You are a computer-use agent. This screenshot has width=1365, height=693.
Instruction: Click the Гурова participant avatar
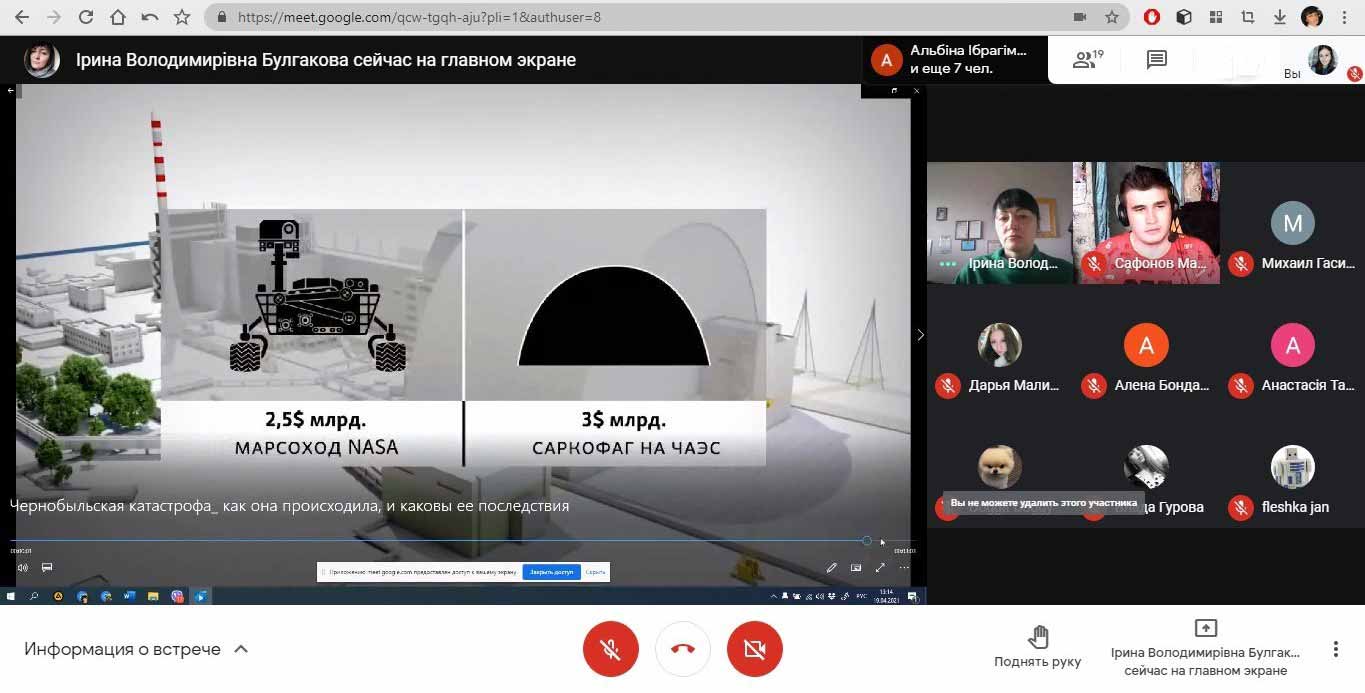tap(1146, 467)
